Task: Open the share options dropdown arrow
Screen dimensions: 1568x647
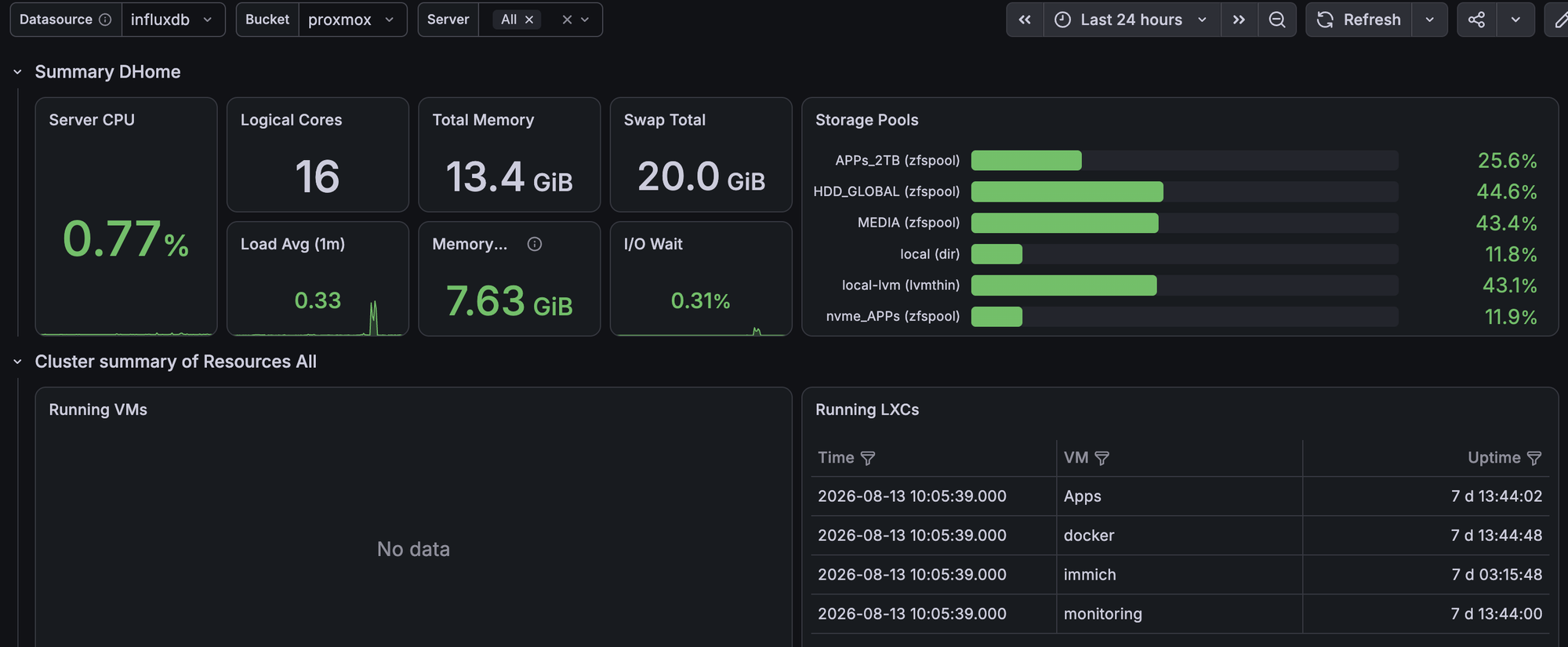Action: click(1515, 20)
